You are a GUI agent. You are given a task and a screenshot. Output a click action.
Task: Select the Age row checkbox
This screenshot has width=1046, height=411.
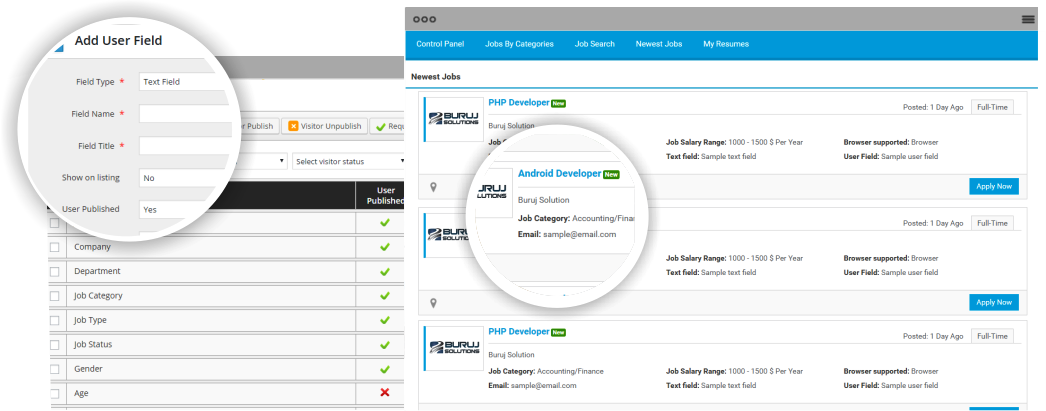click(54, 394)
